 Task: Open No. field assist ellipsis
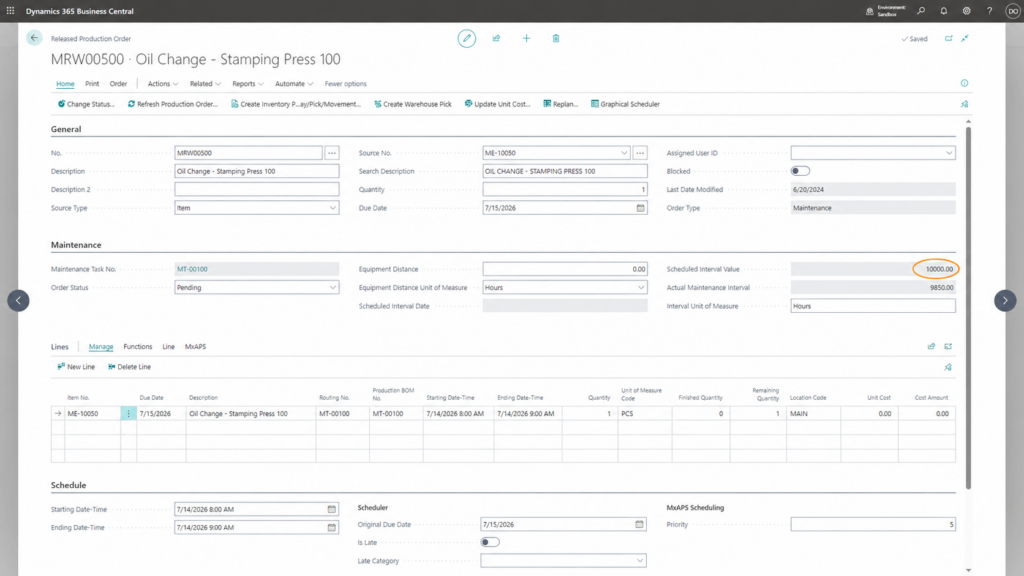pyautogui.click(x=332, y=153)
